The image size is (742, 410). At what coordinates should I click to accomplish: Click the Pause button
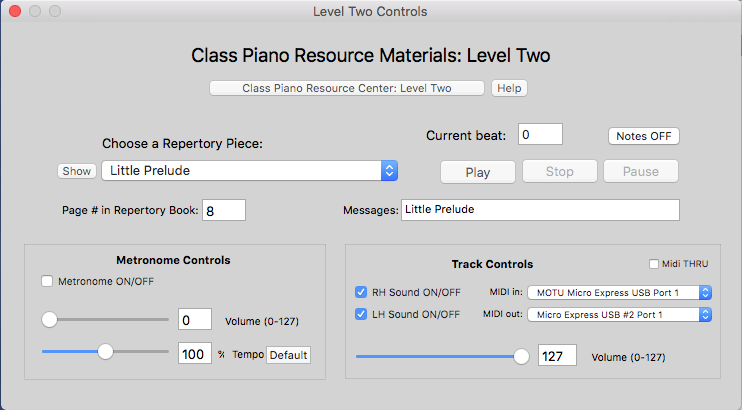(641, 171)
